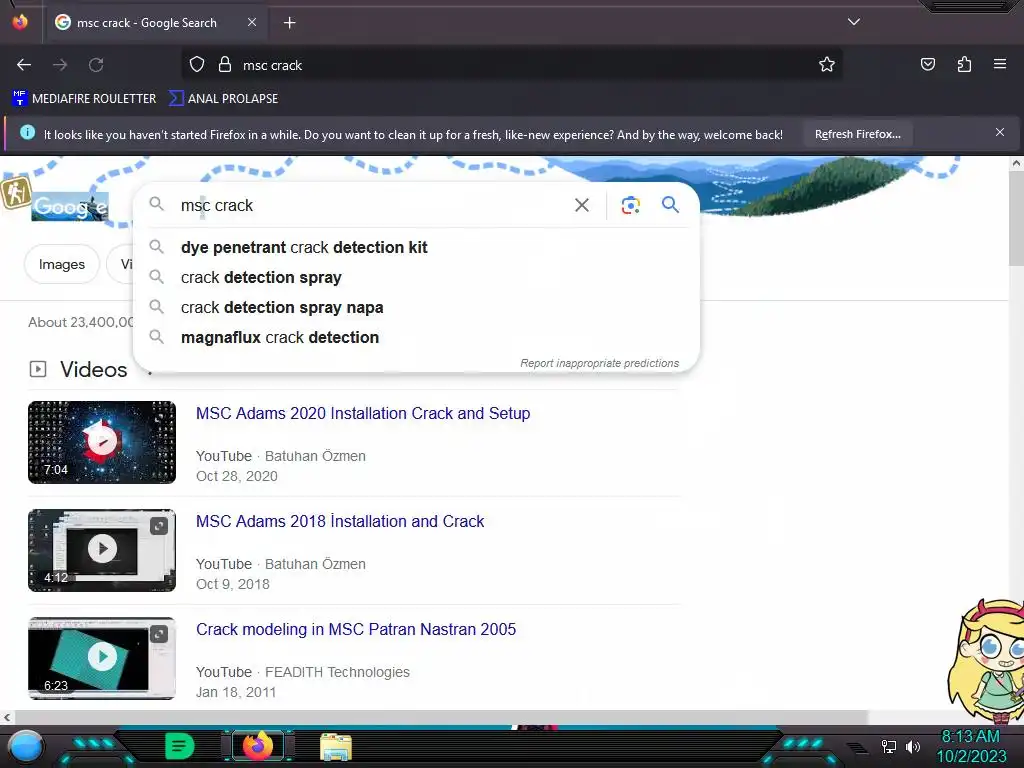Open MSC Adams 2018 Installation and Crack link
This screenshot has width=1024, height=768.
tap(340, 521)
